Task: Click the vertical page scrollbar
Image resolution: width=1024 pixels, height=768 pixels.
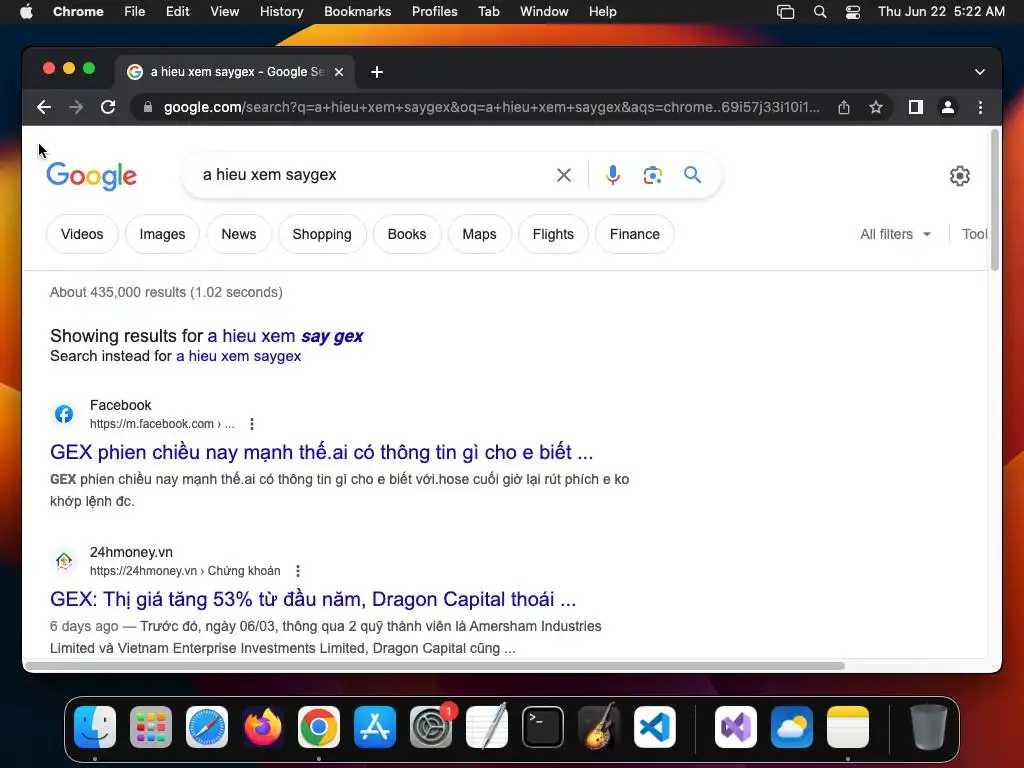Action: (x=995, y=200)
